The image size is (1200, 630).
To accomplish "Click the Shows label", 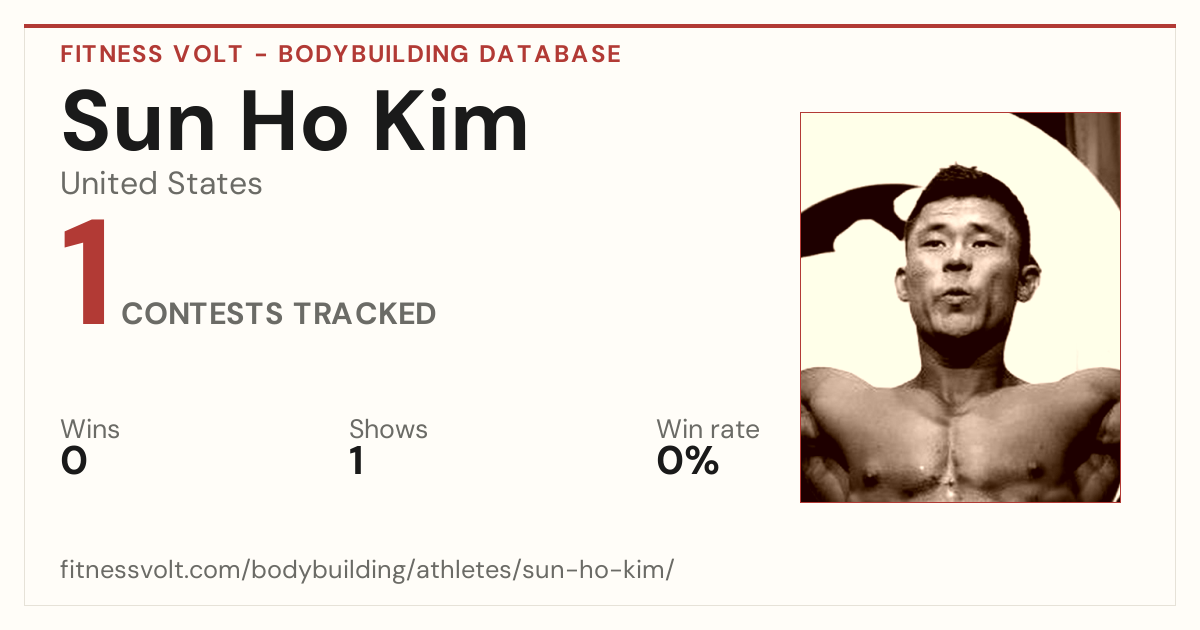I will (x=388, y=430).
